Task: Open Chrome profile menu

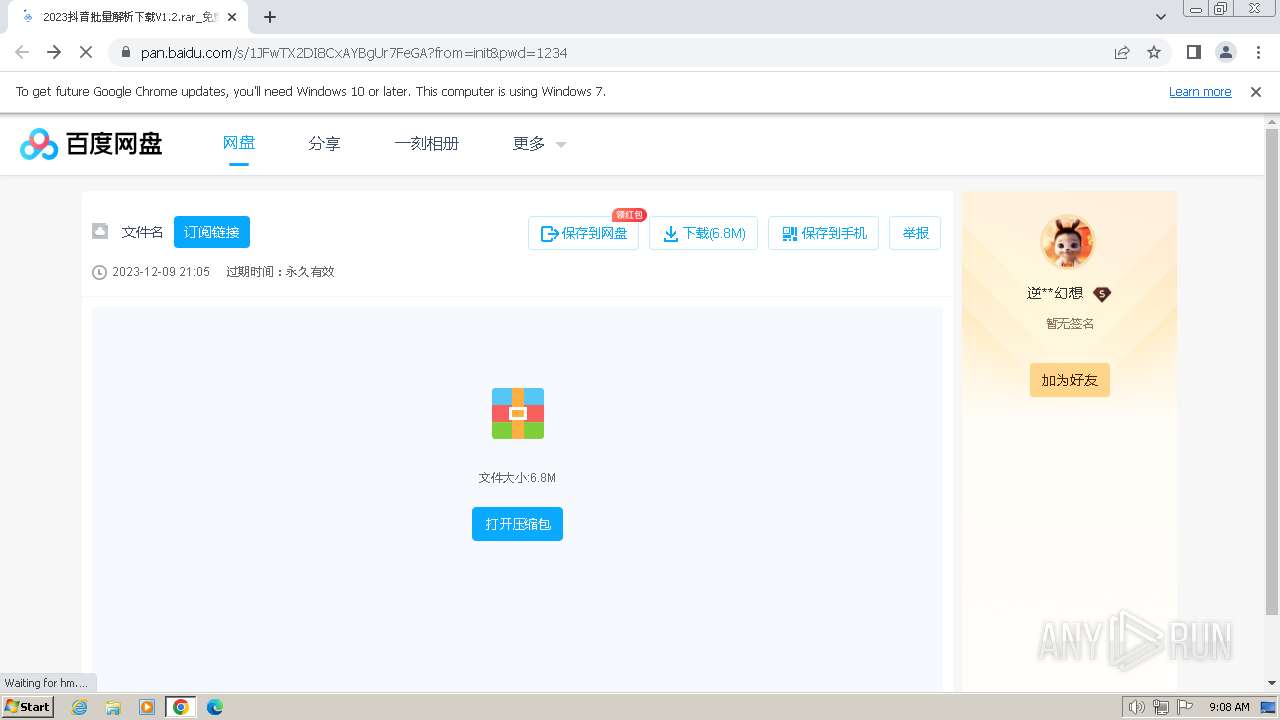Action: (1226, 52)
